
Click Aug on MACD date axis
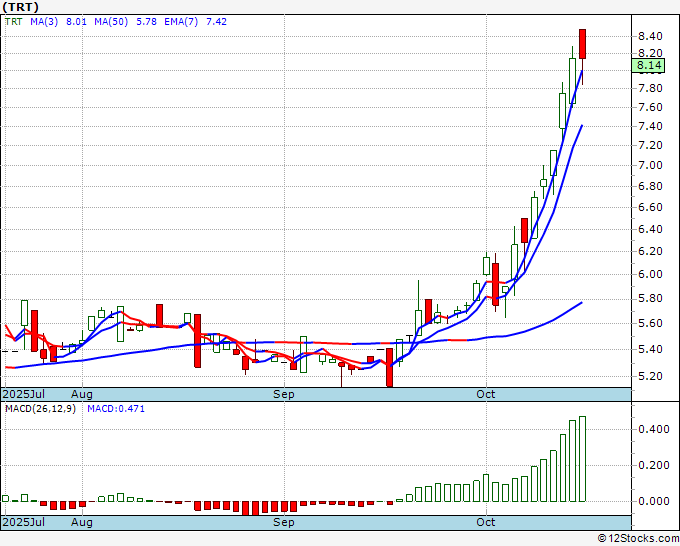click(x=82, y=522)
